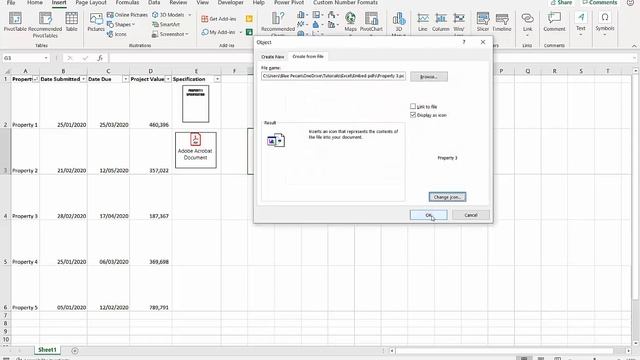Insert a Column sparkline
The width and height of the screenshot is (640, 360).
pos(441,22)
